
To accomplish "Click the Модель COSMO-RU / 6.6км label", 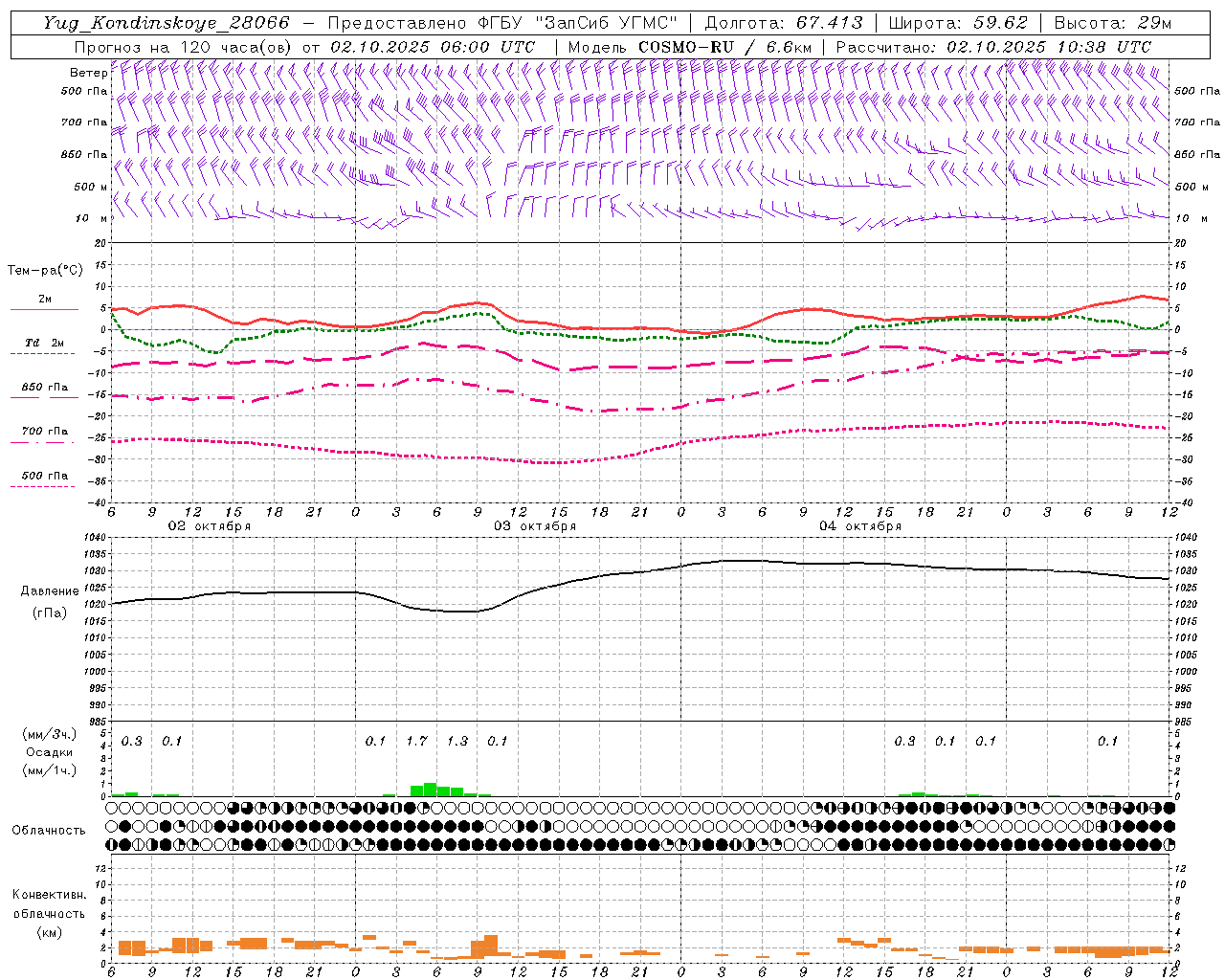I will (x=690, y=47).
